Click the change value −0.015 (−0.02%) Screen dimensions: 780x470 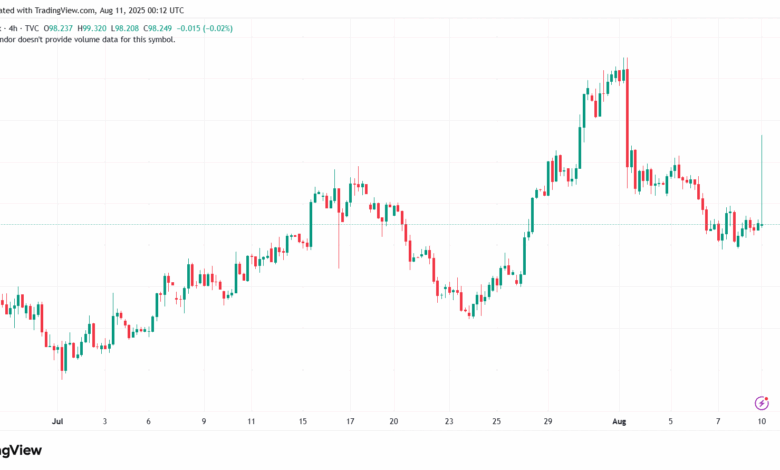[204, 28]
